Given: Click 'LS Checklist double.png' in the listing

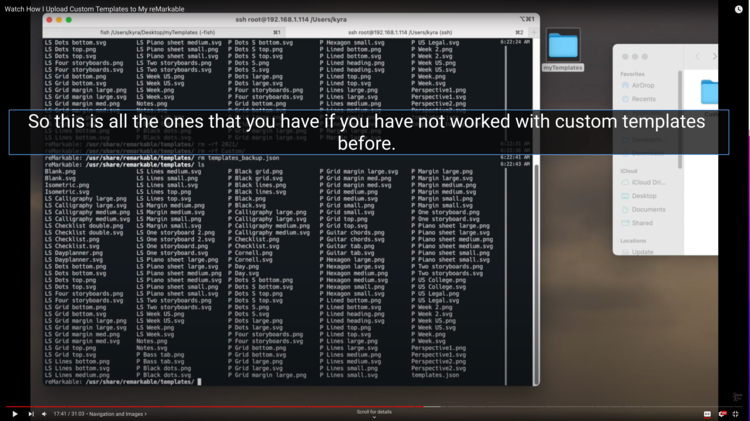Looking at the screenshot, I should (84, 226).
